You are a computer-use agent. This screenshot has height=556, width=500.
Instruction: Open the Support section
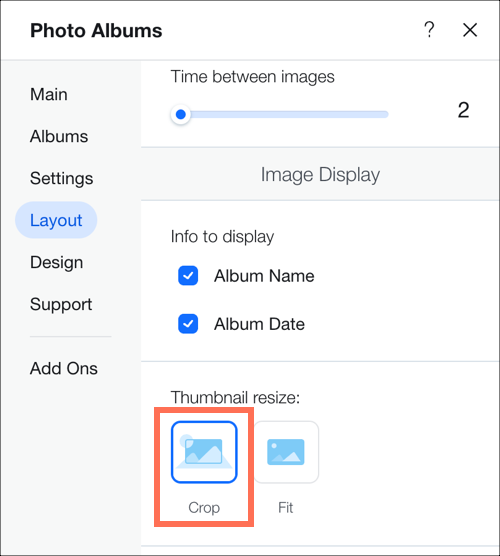coord(61,305)
